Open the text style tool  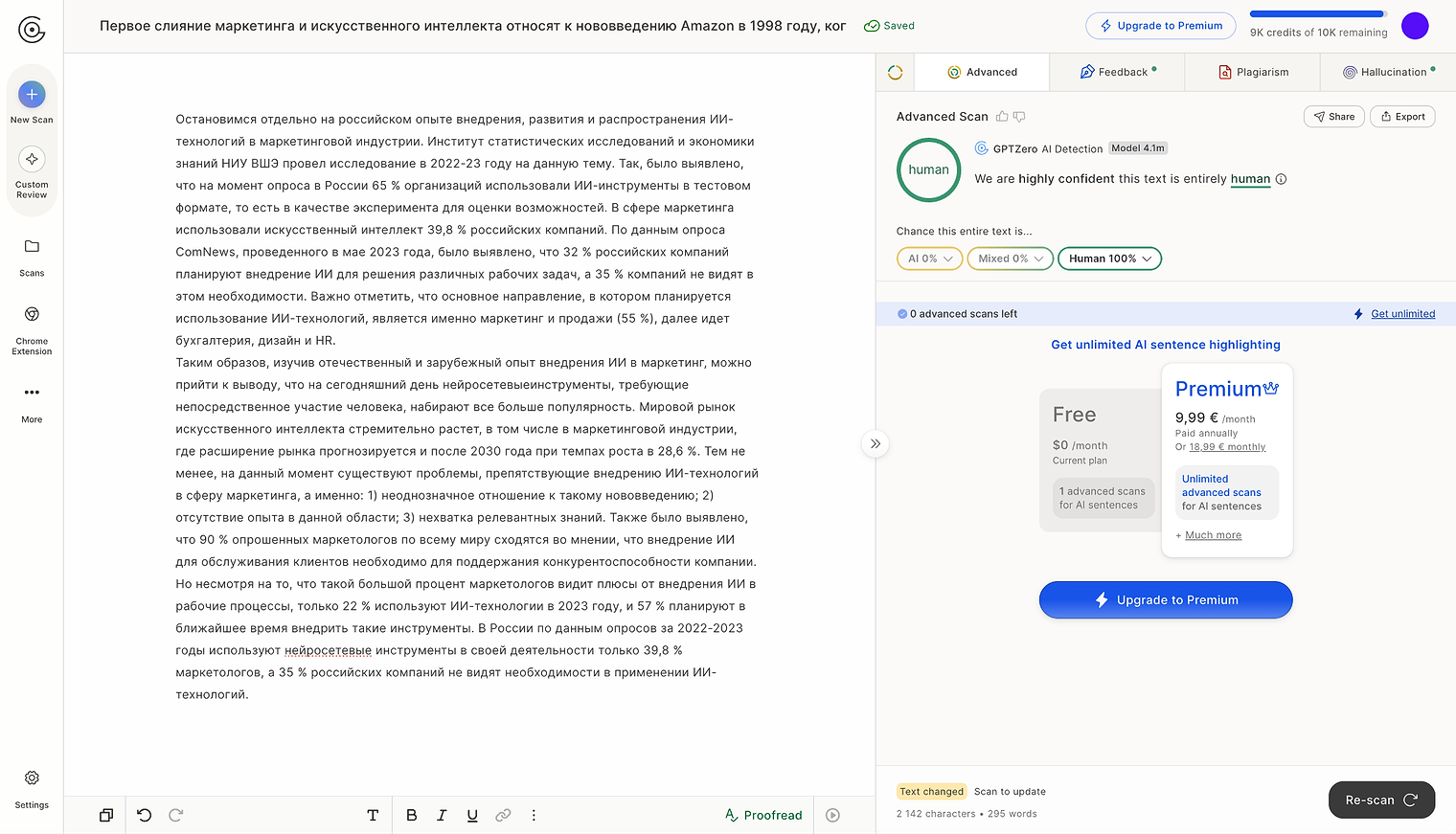(x=373, y=815)
